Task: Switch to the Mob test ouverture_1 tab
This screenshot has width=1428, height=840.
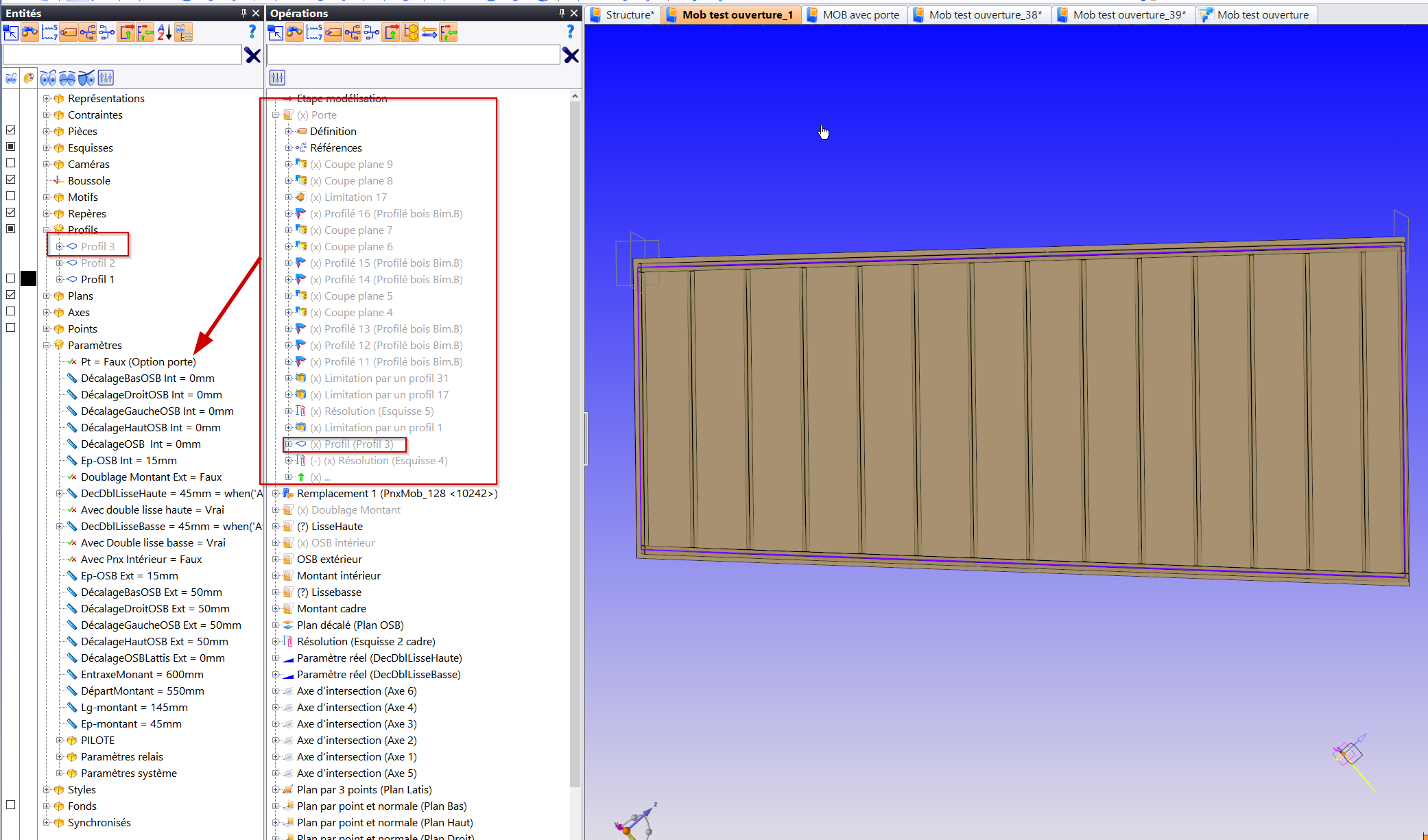Action: [731, 14]
